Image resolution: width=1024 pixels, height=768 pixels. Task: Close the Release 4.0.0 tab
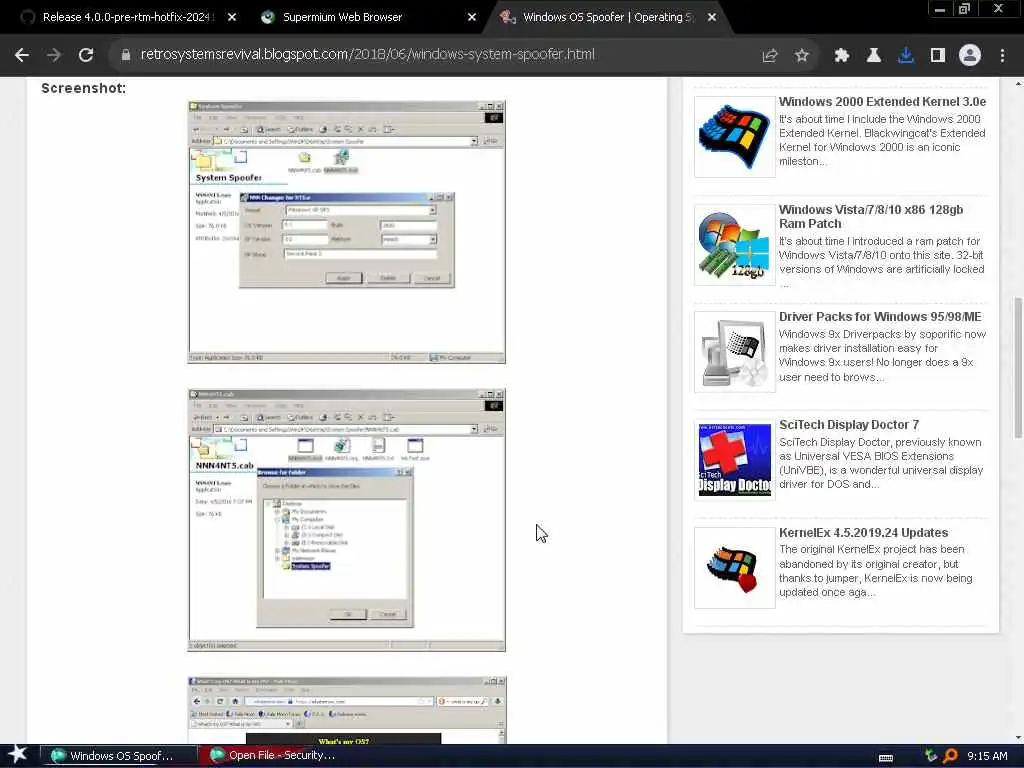232,17
